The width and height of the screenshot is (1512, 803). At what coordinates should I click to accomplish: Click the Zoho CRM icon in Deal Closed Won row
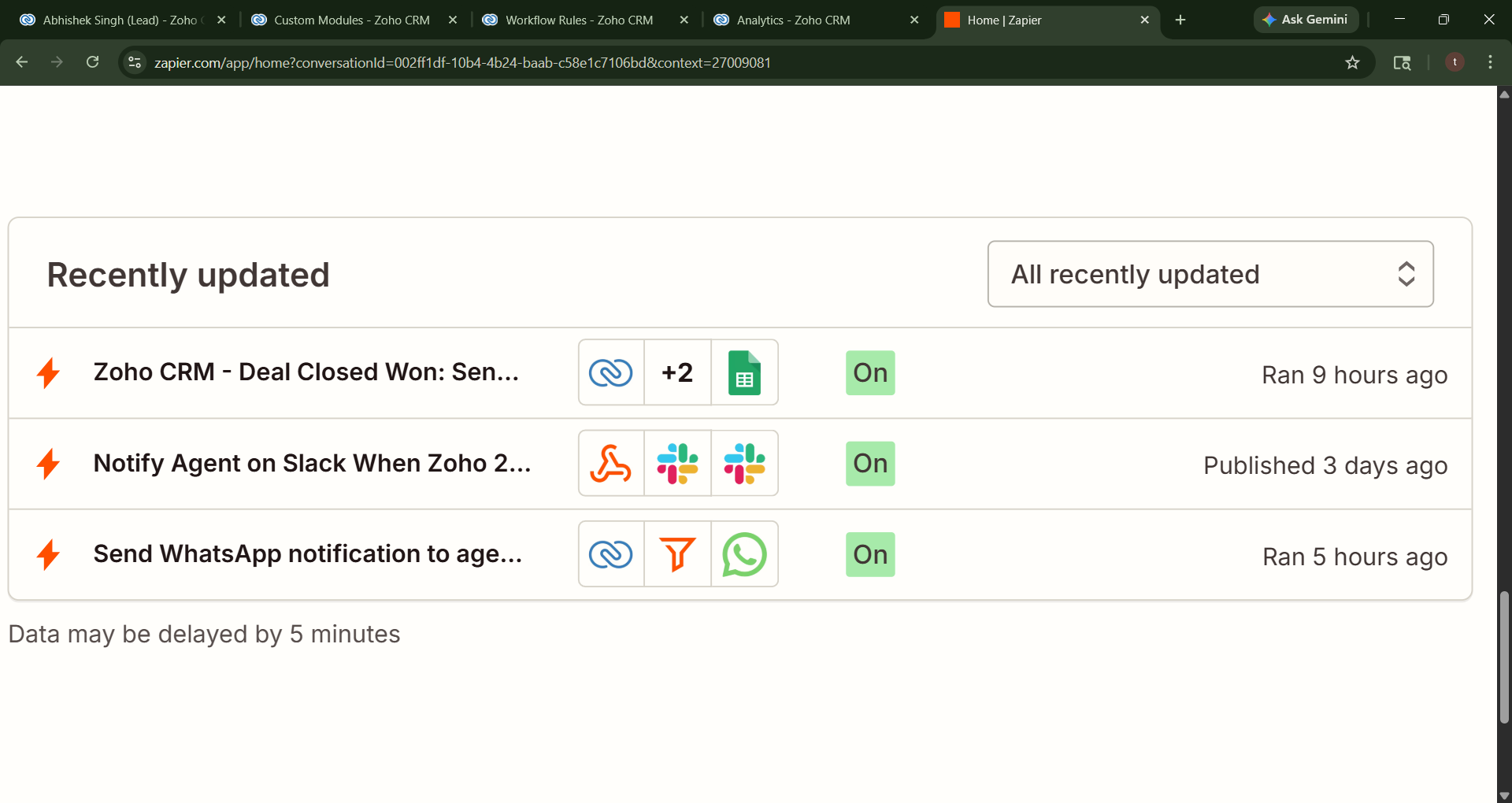(x=611, y=372)
